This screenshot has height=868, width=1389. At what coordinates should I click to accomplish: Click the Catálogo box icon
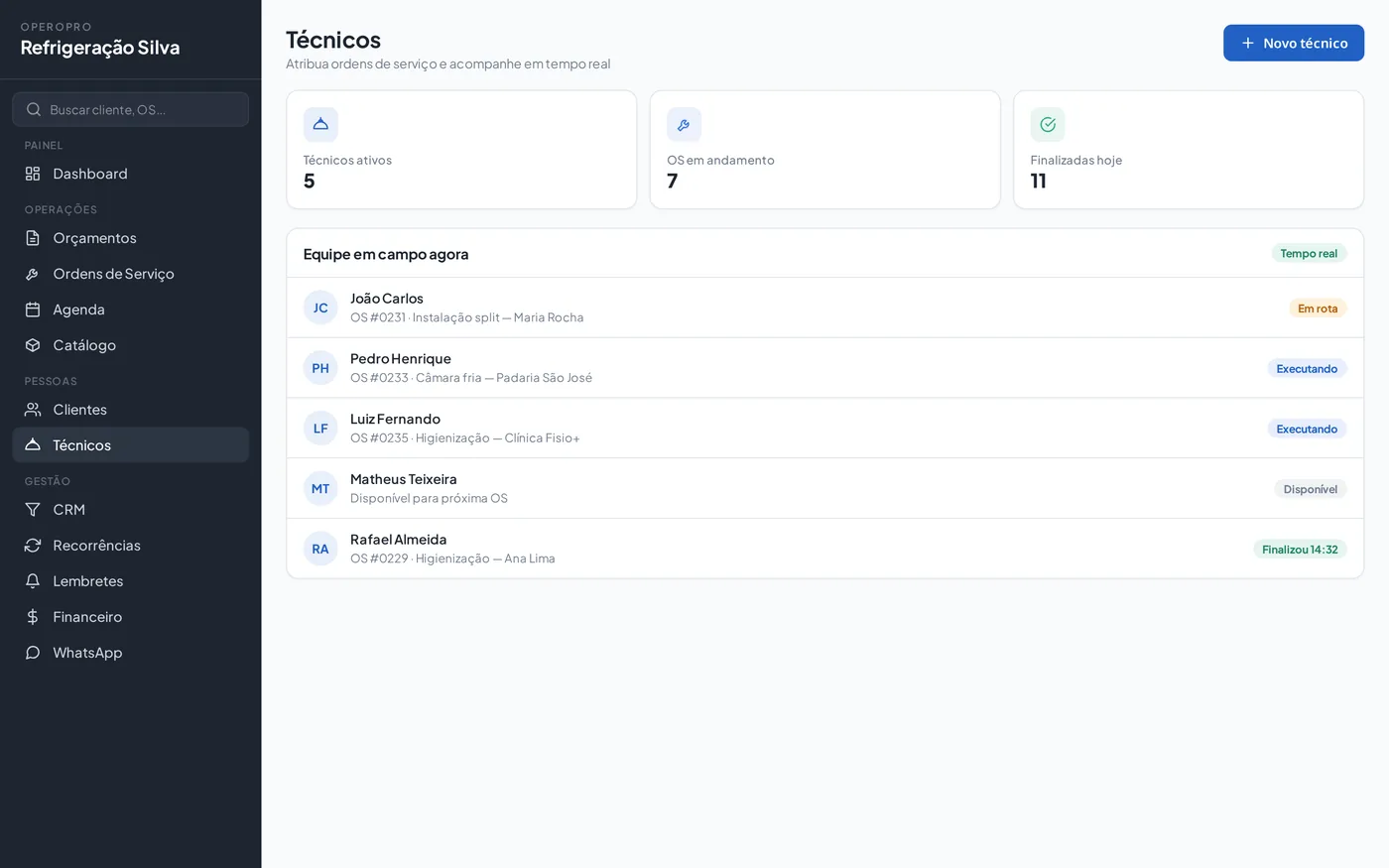pos(33,345)
